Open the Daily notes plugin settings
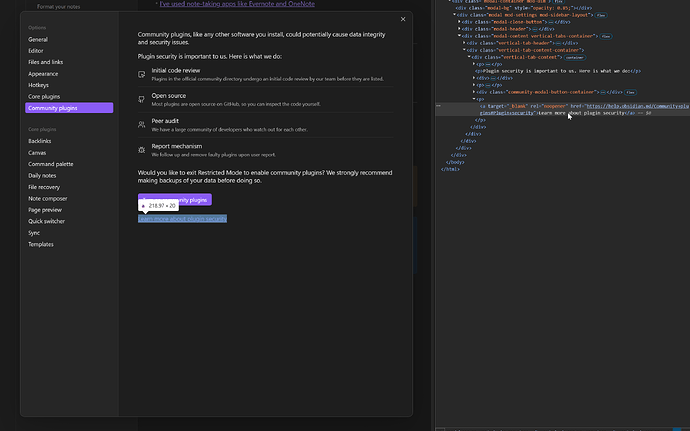Viewport: 690px width, 431px height. (x=44, y=175)
